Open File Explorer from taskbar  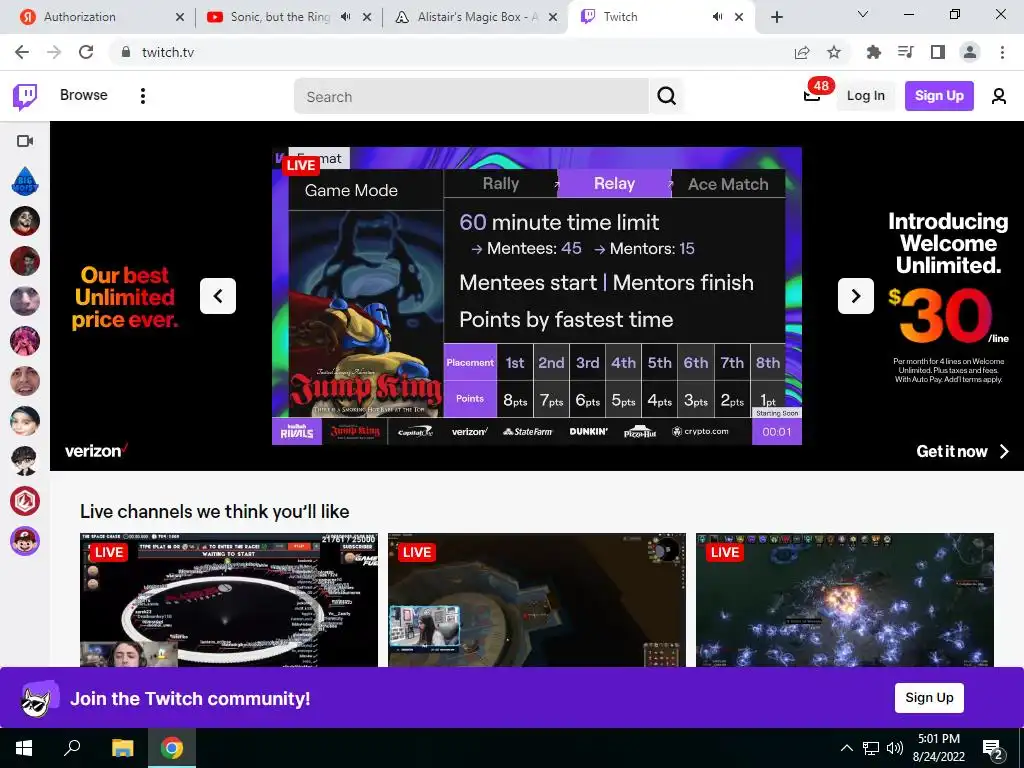point(122,748)
